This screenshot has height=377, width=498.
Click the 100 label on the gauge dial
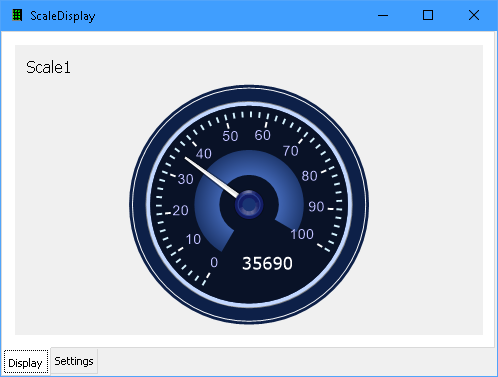(x=302, y=234)
